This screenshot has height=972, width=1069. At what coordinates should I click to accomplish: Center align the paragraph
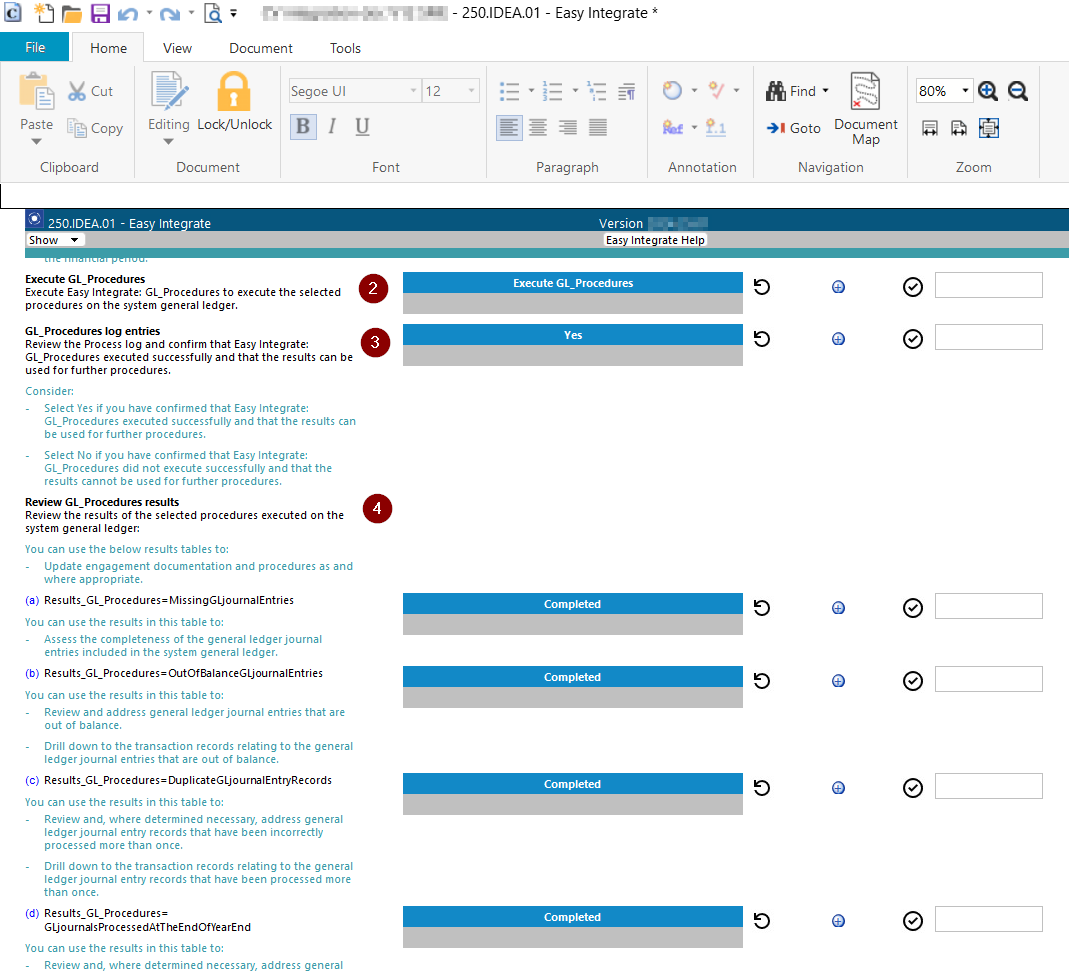(538, 128)
